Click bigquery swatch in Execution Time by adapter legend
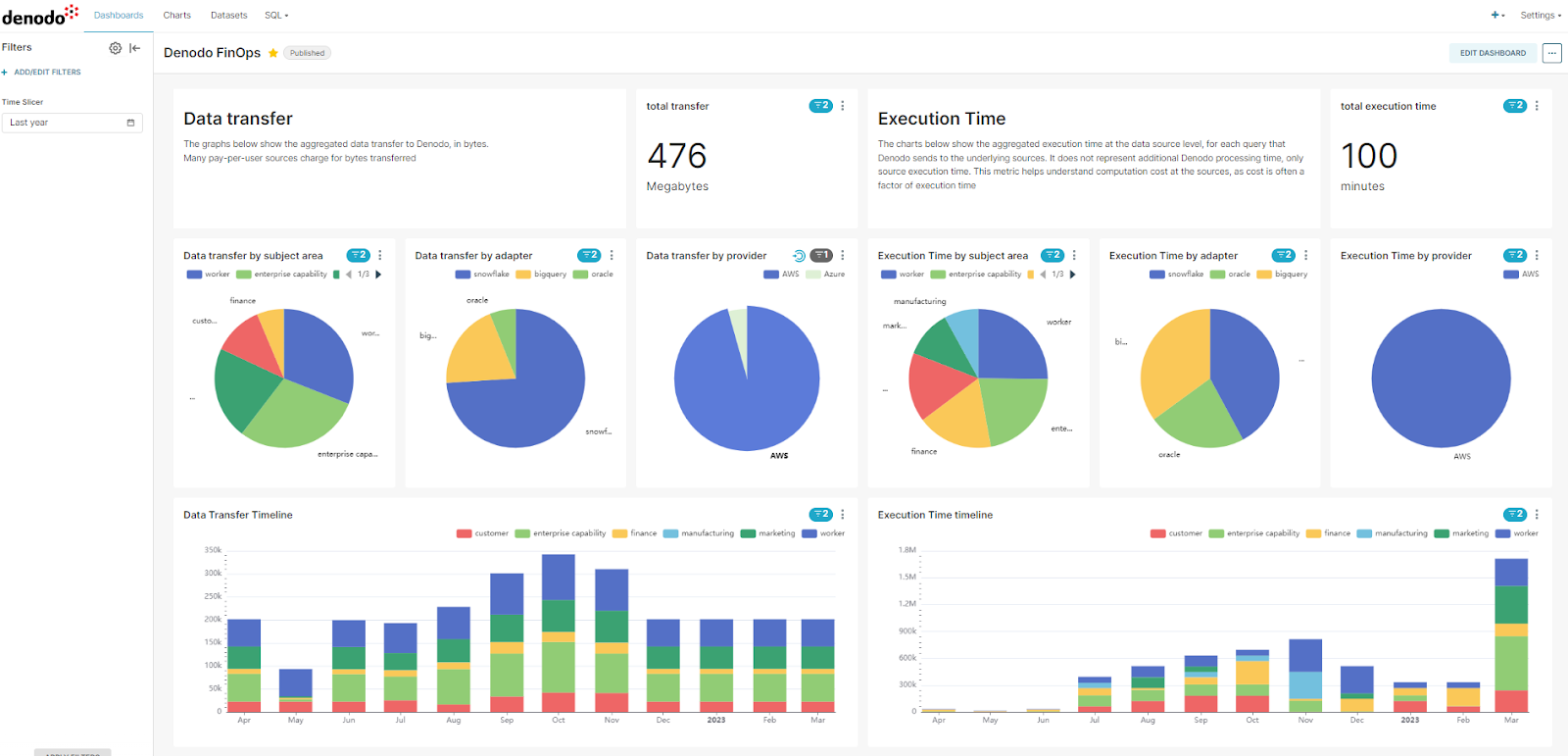The height and width of the screenshot is (756, 1568). (x=1265, y=275)
